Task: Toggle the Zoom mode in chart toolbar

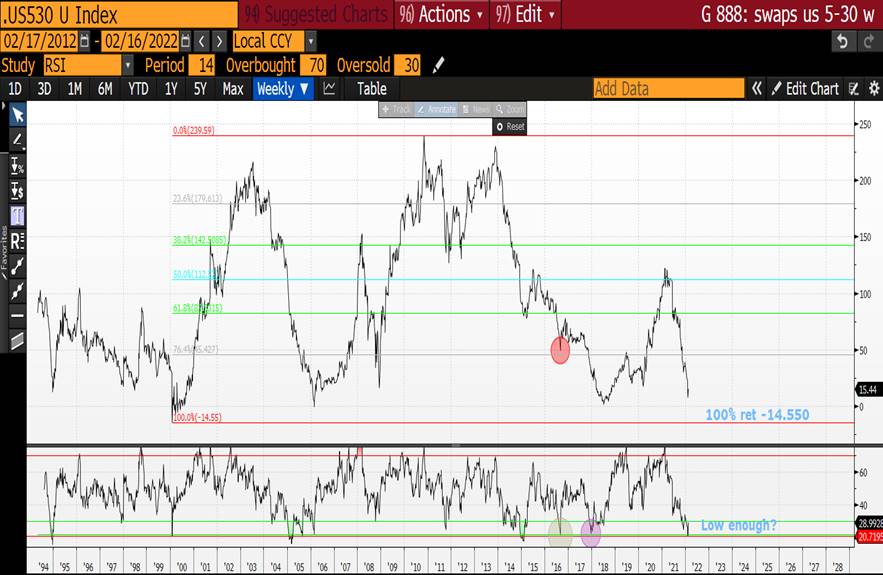Action: pos(510,109)
